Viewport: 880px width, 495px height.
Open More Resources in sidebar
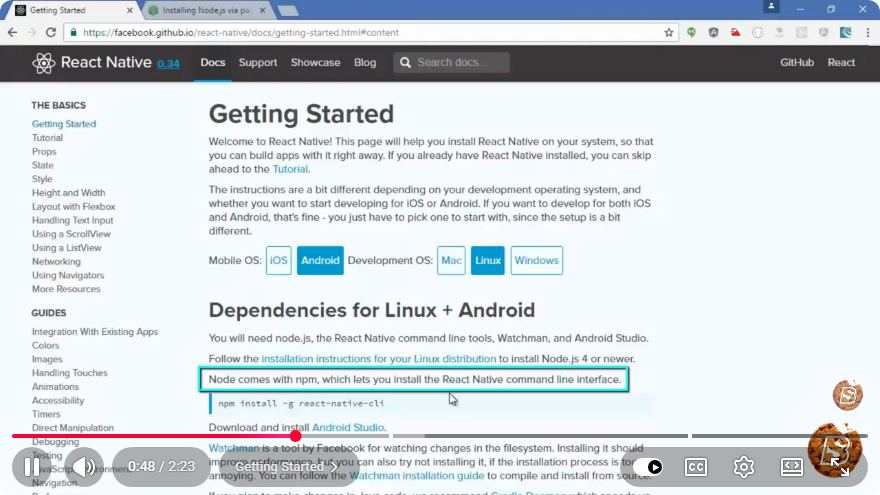pos(66,288)
